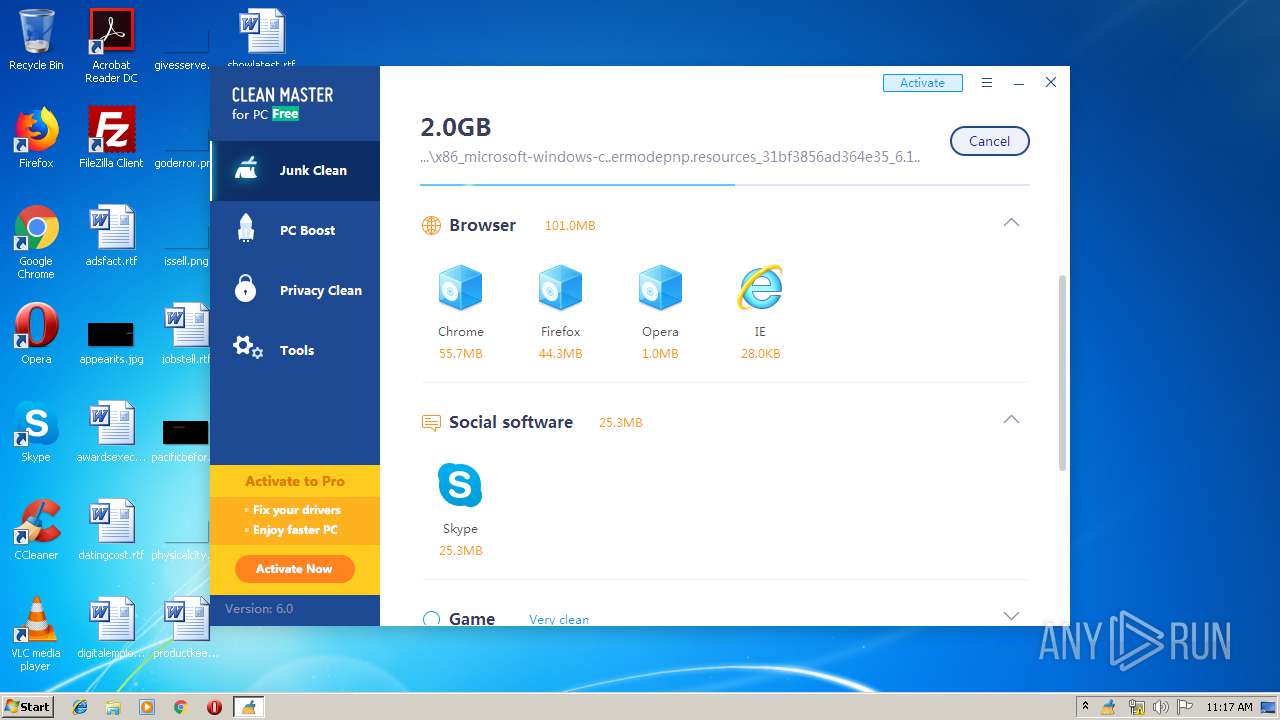Collapse the Social software category
The height and width of the screenshot is (720, 1280).
1011,420
